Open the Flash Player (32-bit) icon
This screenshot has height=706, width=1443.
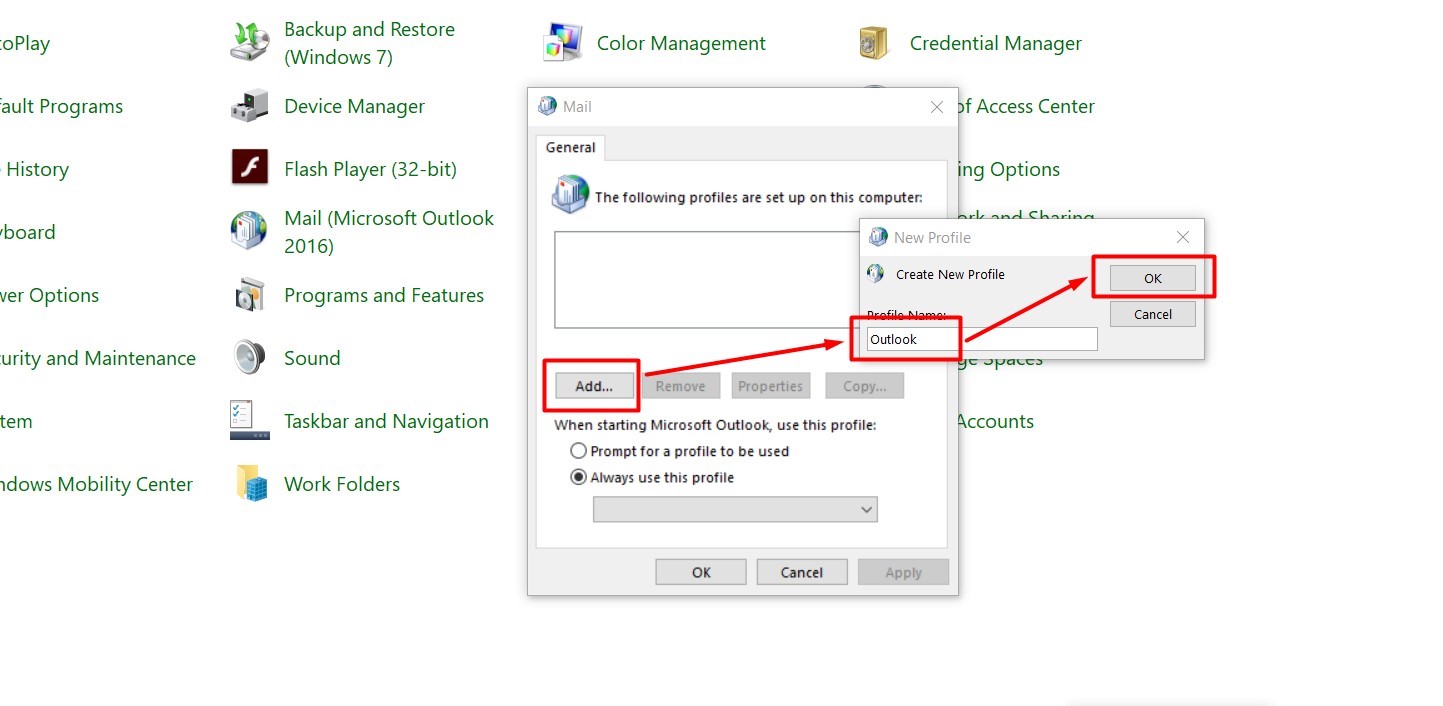point(250,168)
